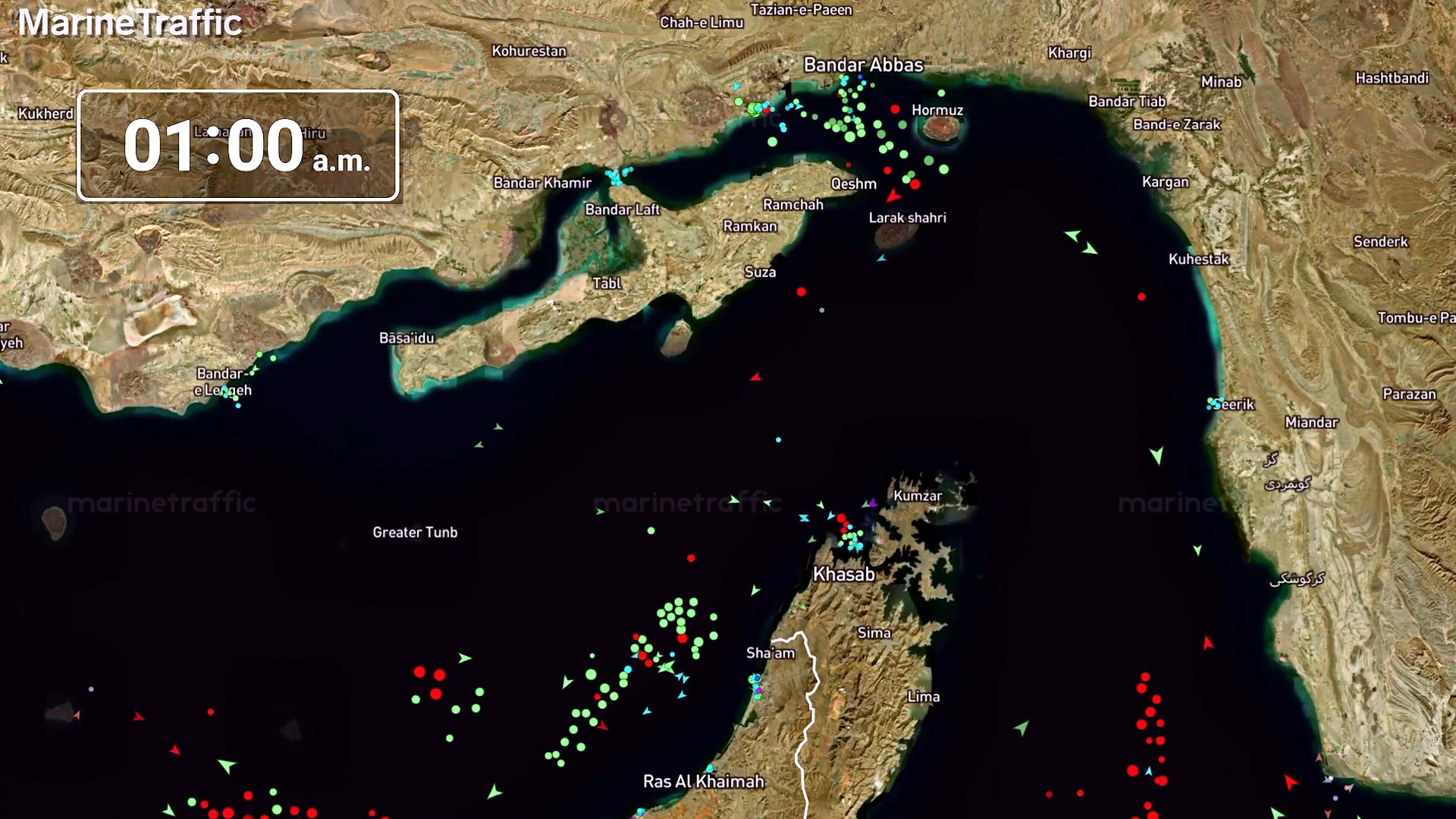Click the Ramkan label
This screenshot has width=1456, height=819.
point(750,226)
